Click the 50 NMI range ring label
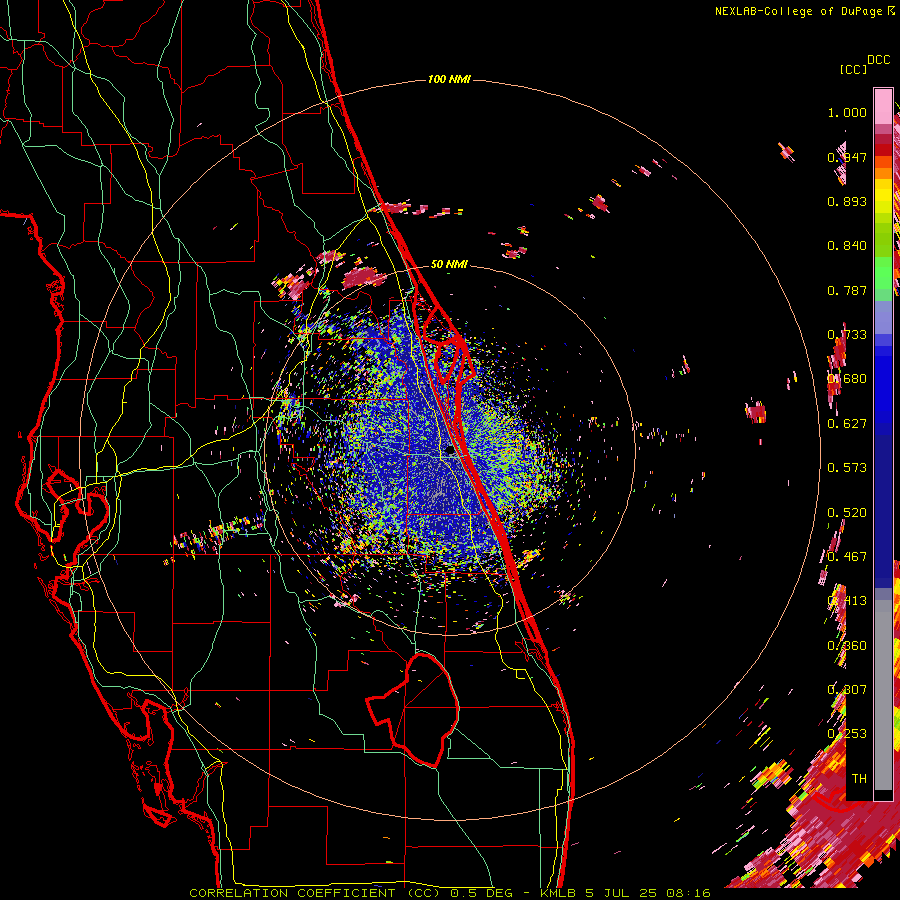This screenshot has width=900, height=900. pos(449,264)
